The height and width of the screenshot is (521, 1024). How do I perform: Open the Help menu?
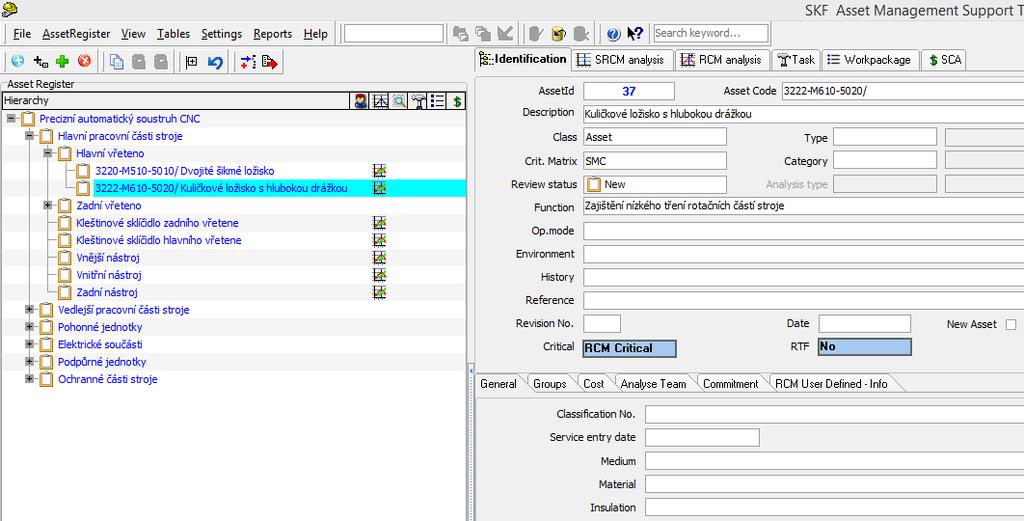pyautogui.click(x=316, y=34)
